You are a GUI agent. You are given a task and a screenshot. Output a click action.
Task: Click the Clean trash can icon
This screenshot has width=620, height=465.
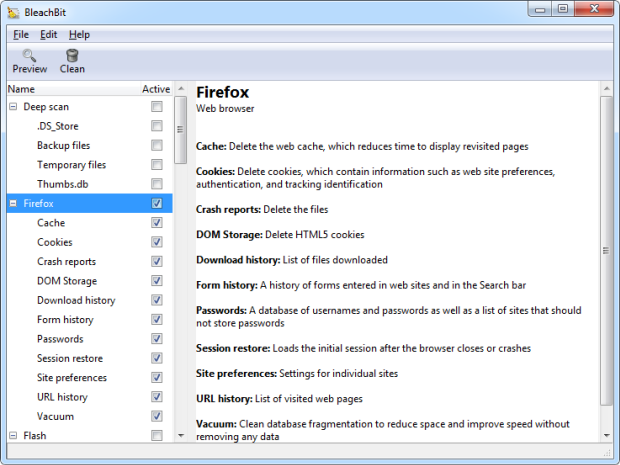pyautogui.click(x=72, y=55)
